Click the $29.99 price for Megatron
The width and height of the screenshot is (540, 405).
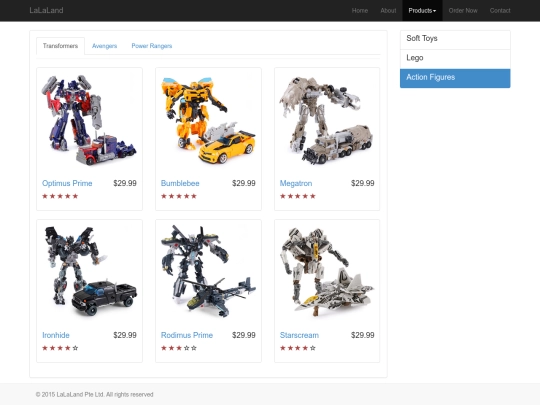pyautogui.click(x=363, y=183)
